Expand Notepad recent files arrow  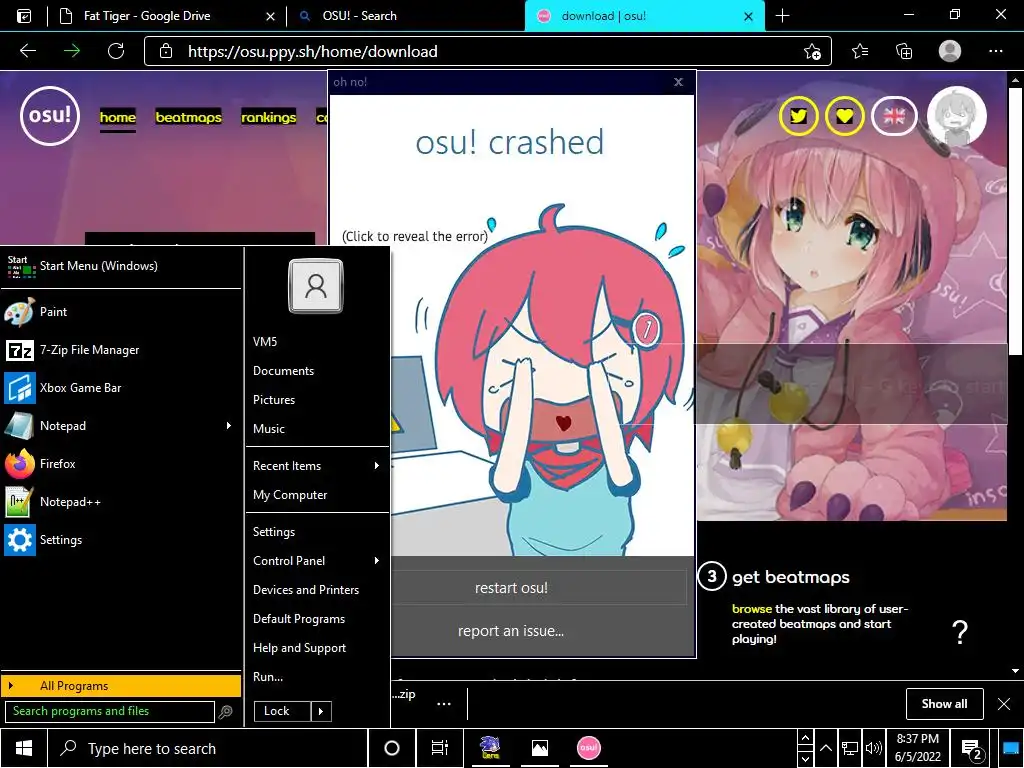pos(229,426)
